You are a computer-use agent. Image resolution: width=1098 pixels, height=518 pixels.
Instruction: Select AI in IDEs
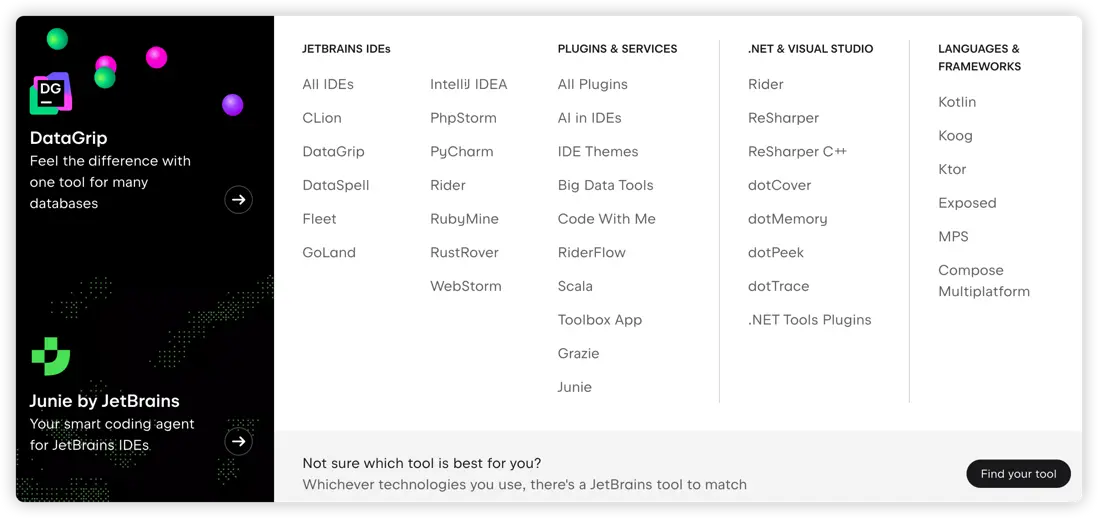pyautogui.click(x=589, y=118)
